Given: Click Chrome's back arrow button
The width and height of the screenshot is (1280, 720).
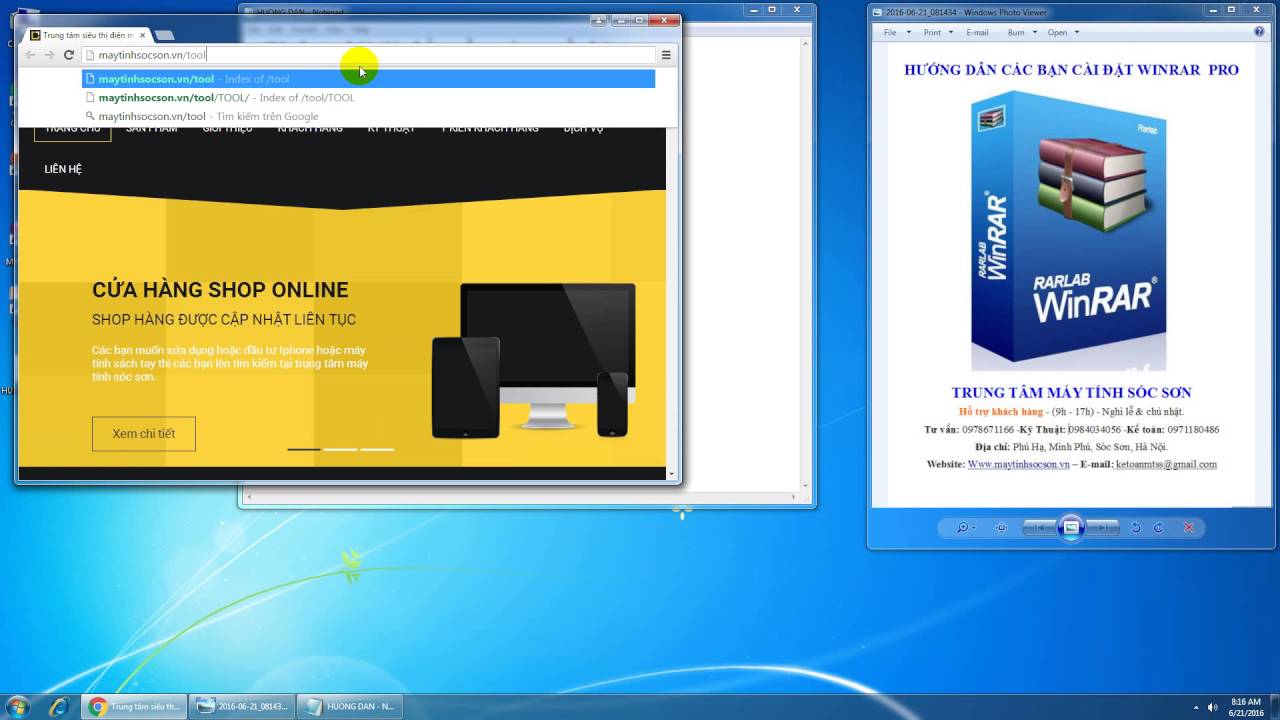Looking at the screenshot, I should pyautogui.click(x=30, y=55).
